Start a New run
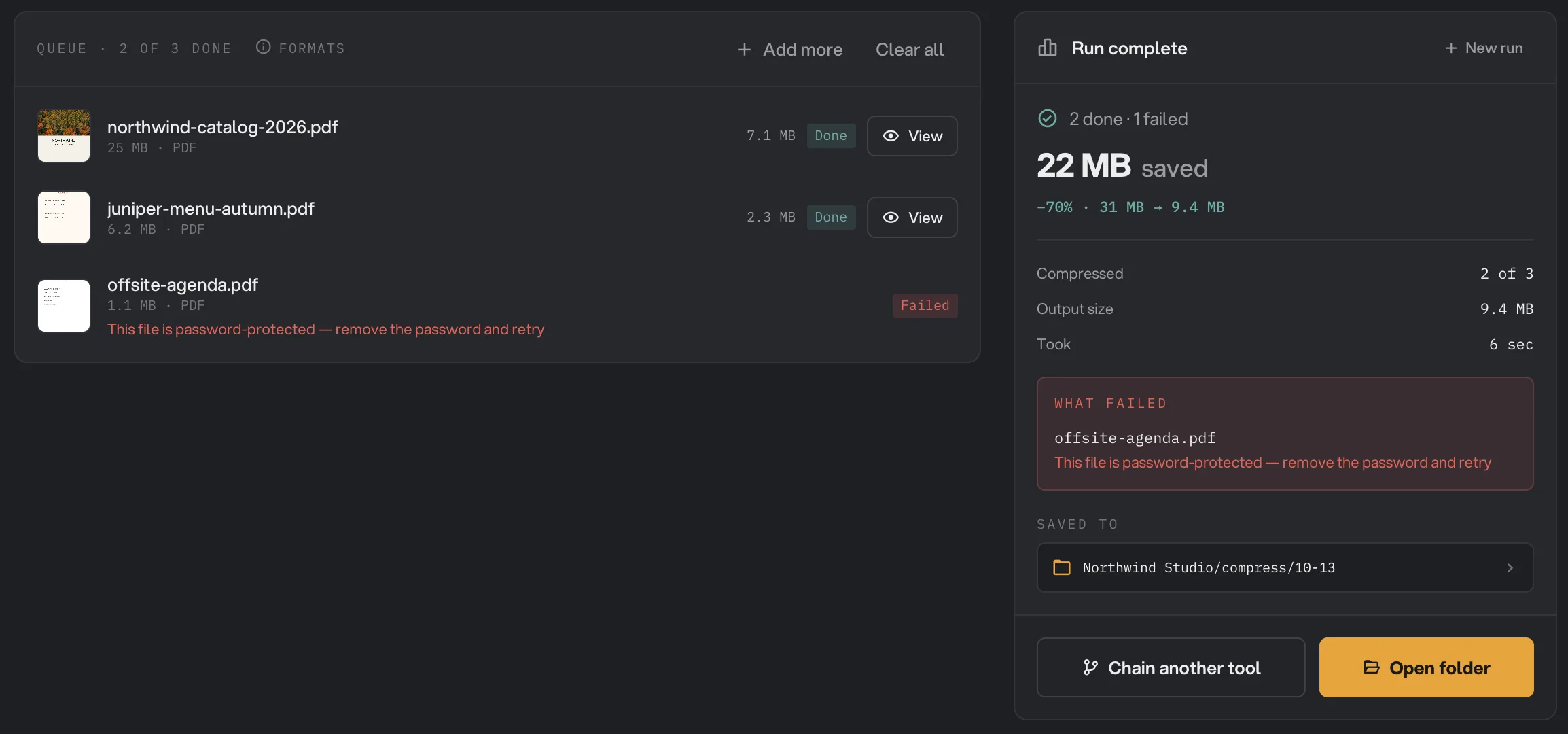1568x734 pixels. (x=1484, y=48)
